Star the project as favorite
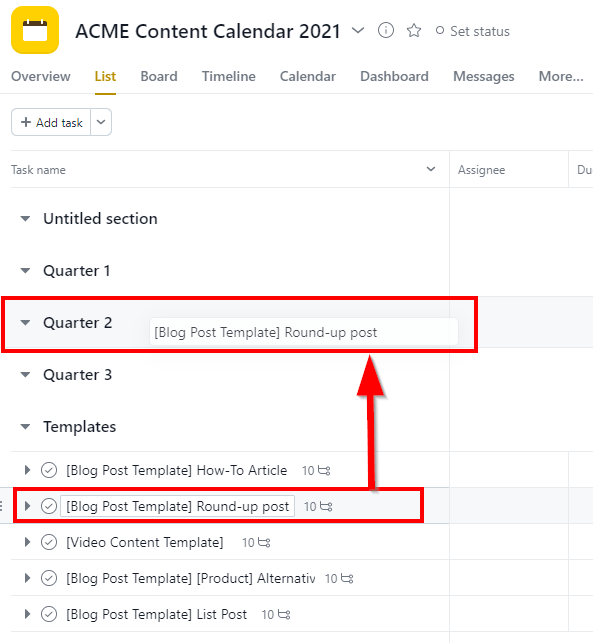 (x=414, y=31)
